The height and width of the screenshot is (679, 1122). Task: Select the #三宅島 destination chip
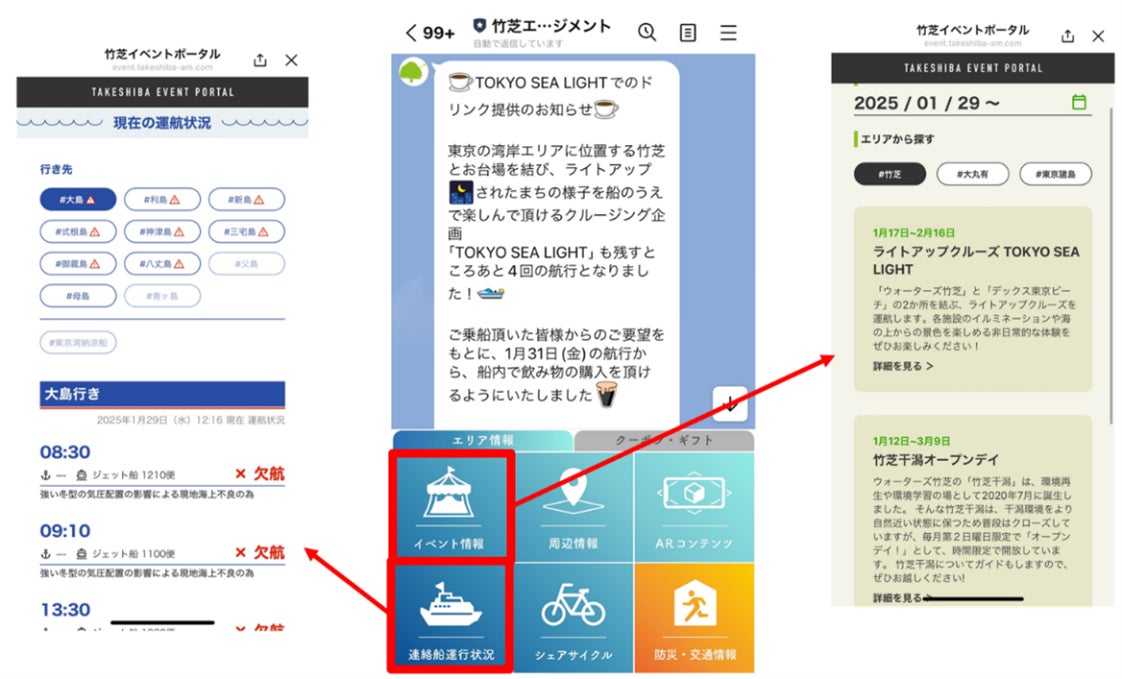(247, 232)
